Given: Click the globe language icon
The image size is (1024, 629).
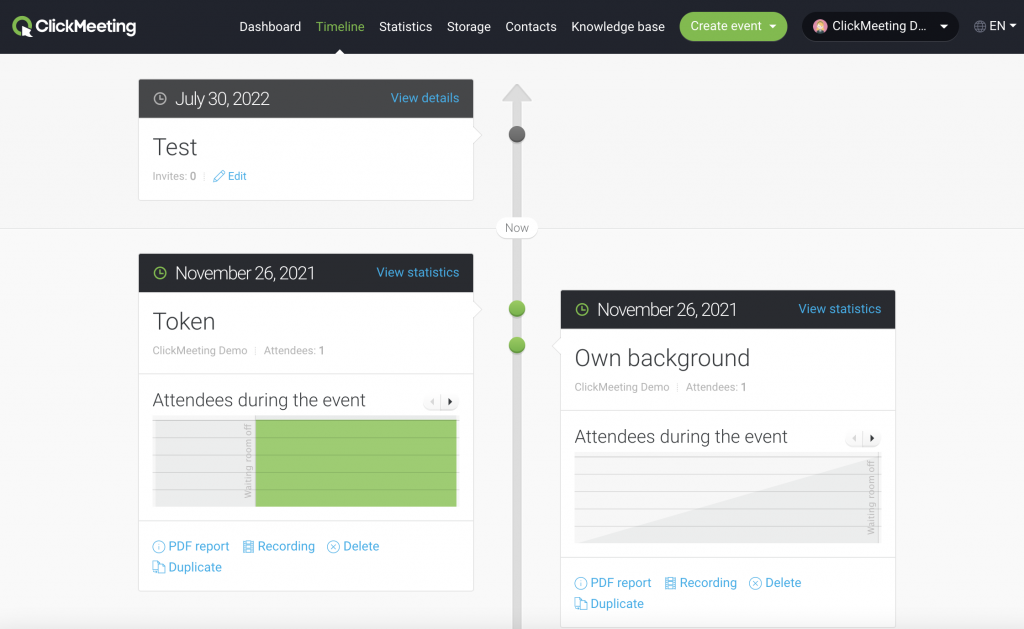Looking at the screenshot, I should pyautogui.click(x=980, y=26).
